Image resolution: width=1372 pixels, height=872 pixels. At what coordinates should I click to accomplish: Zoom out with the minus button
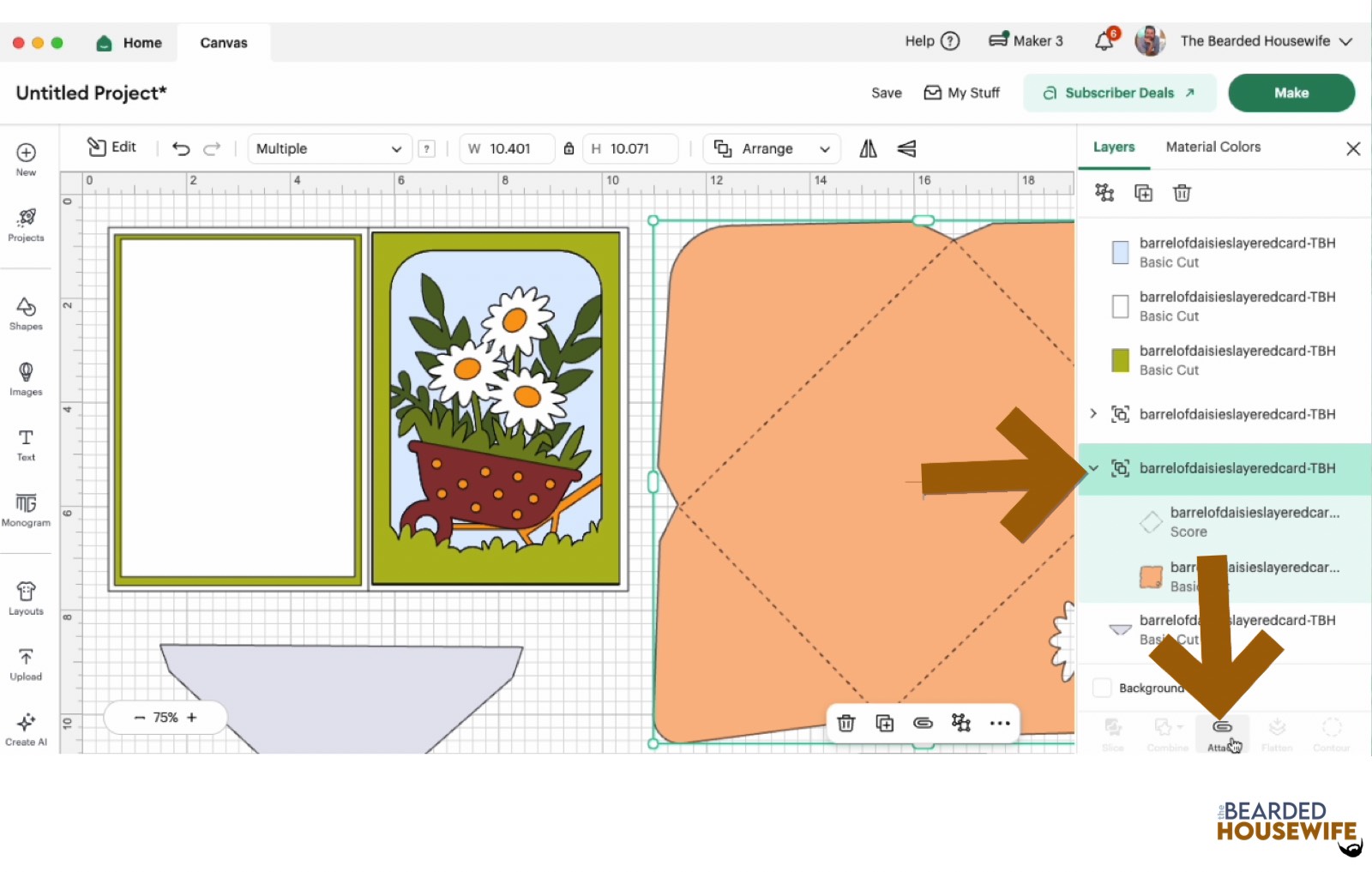tap(139, 718)
